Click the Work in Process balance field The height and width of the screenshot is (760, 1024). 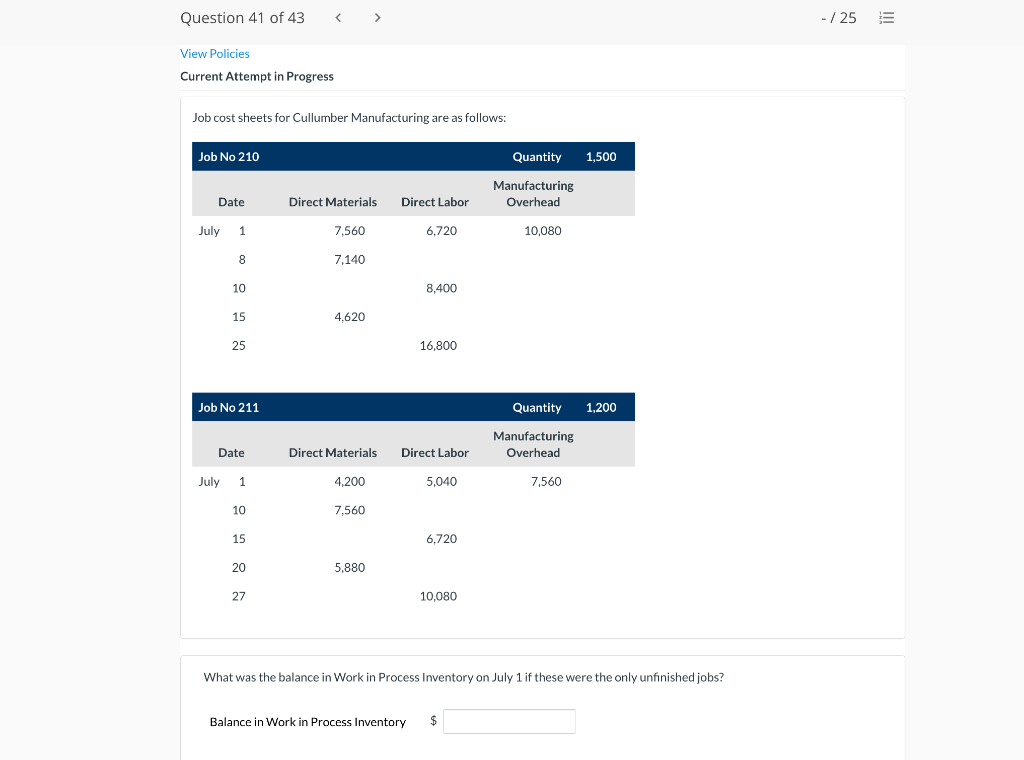[x=509, y=721]
